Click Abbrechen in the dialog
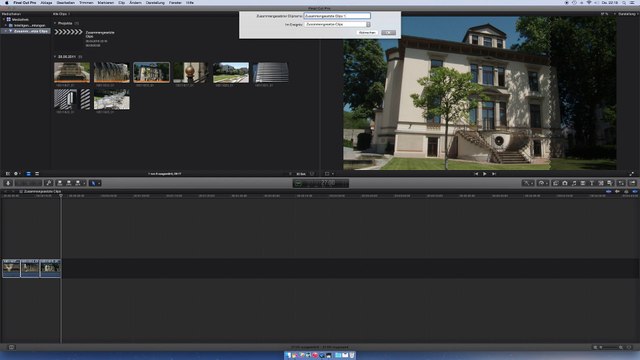Viewport: 640px width, 360px height. 367,33
